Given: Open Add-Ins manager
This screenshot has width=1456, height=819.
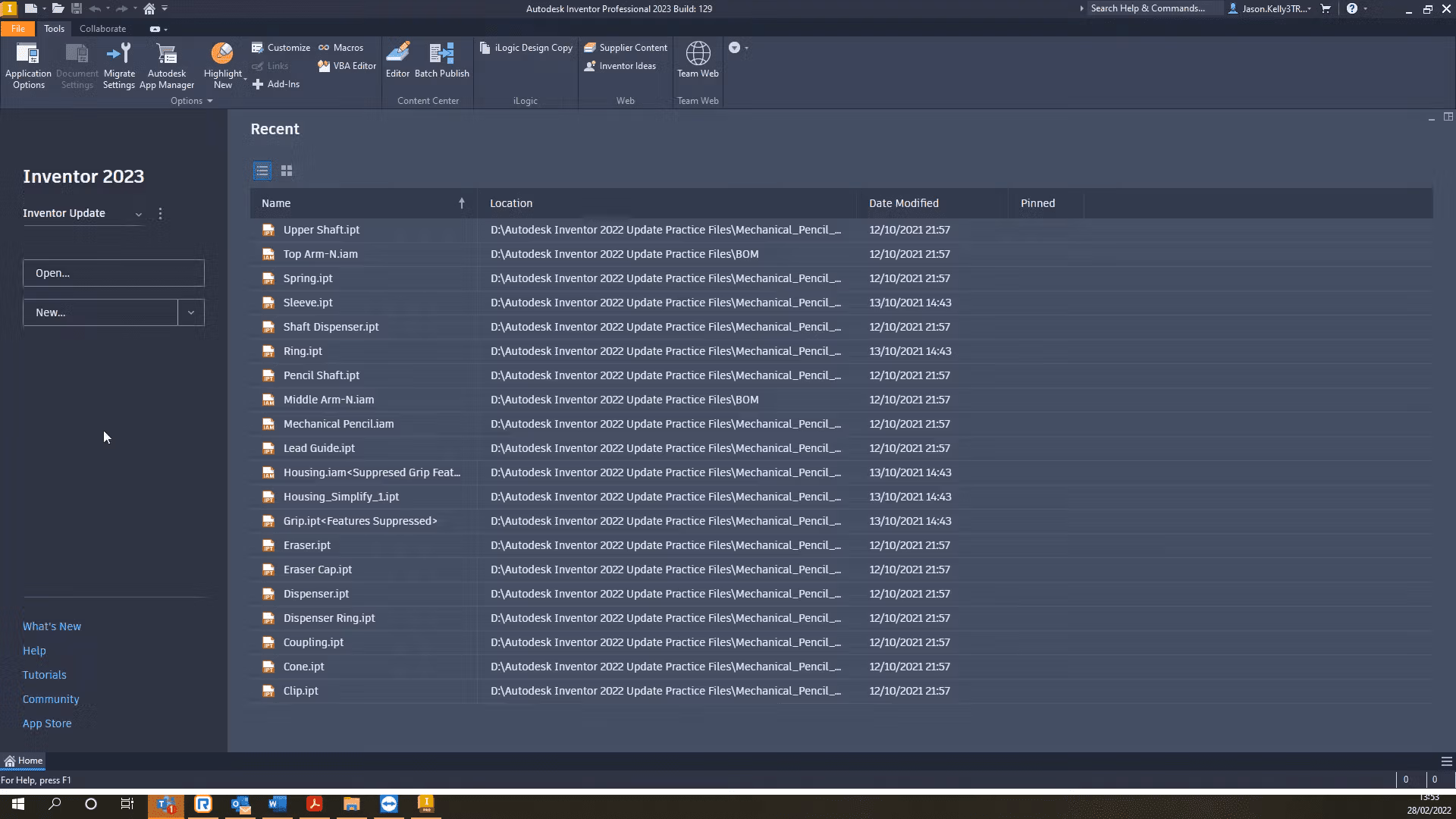Looking at the screenshot, I should tap(275, 84).
